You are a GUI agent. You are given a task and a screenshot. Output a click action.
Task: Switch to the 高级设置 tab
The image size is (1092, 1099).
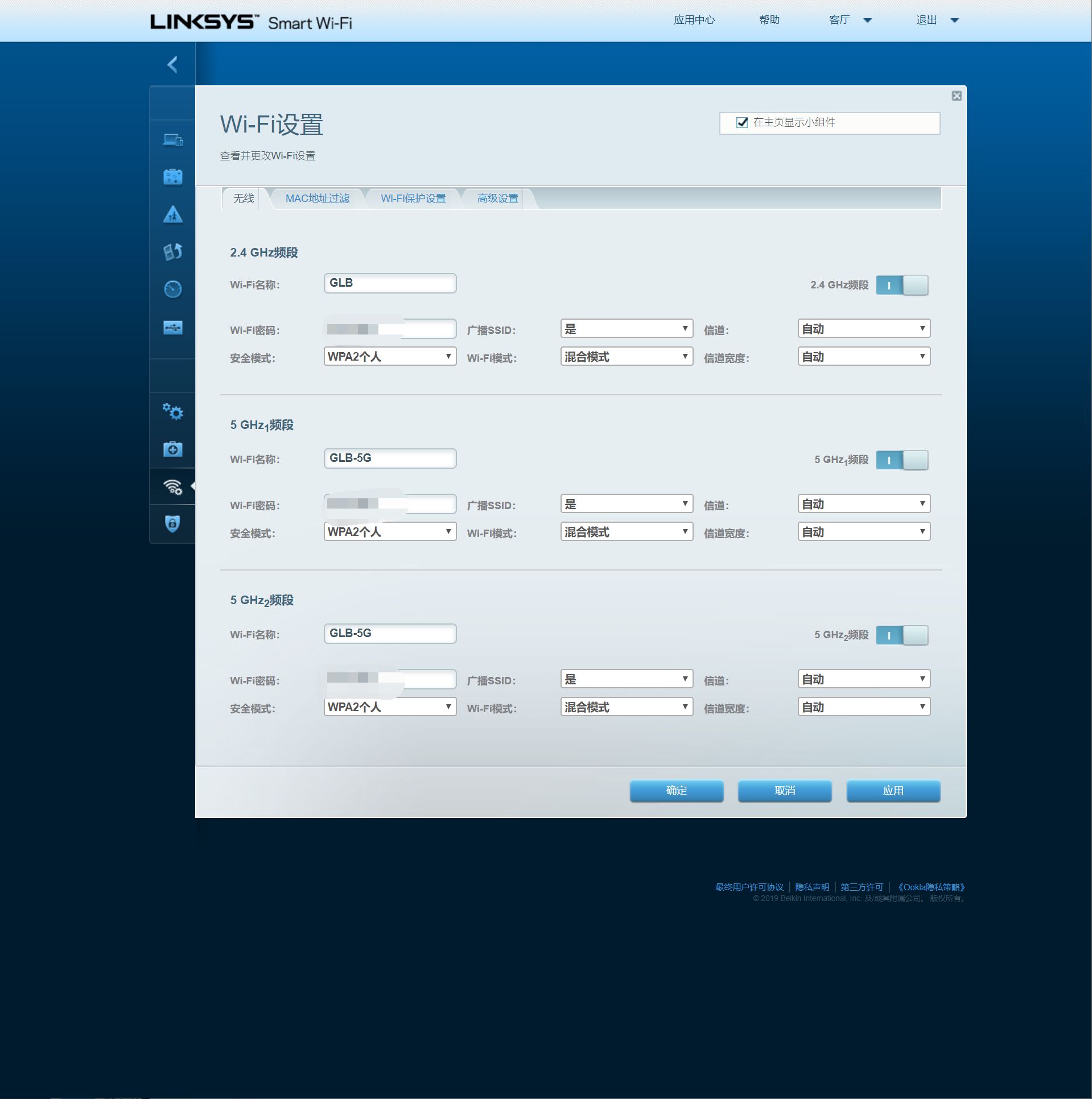click(x=497, y=199)
